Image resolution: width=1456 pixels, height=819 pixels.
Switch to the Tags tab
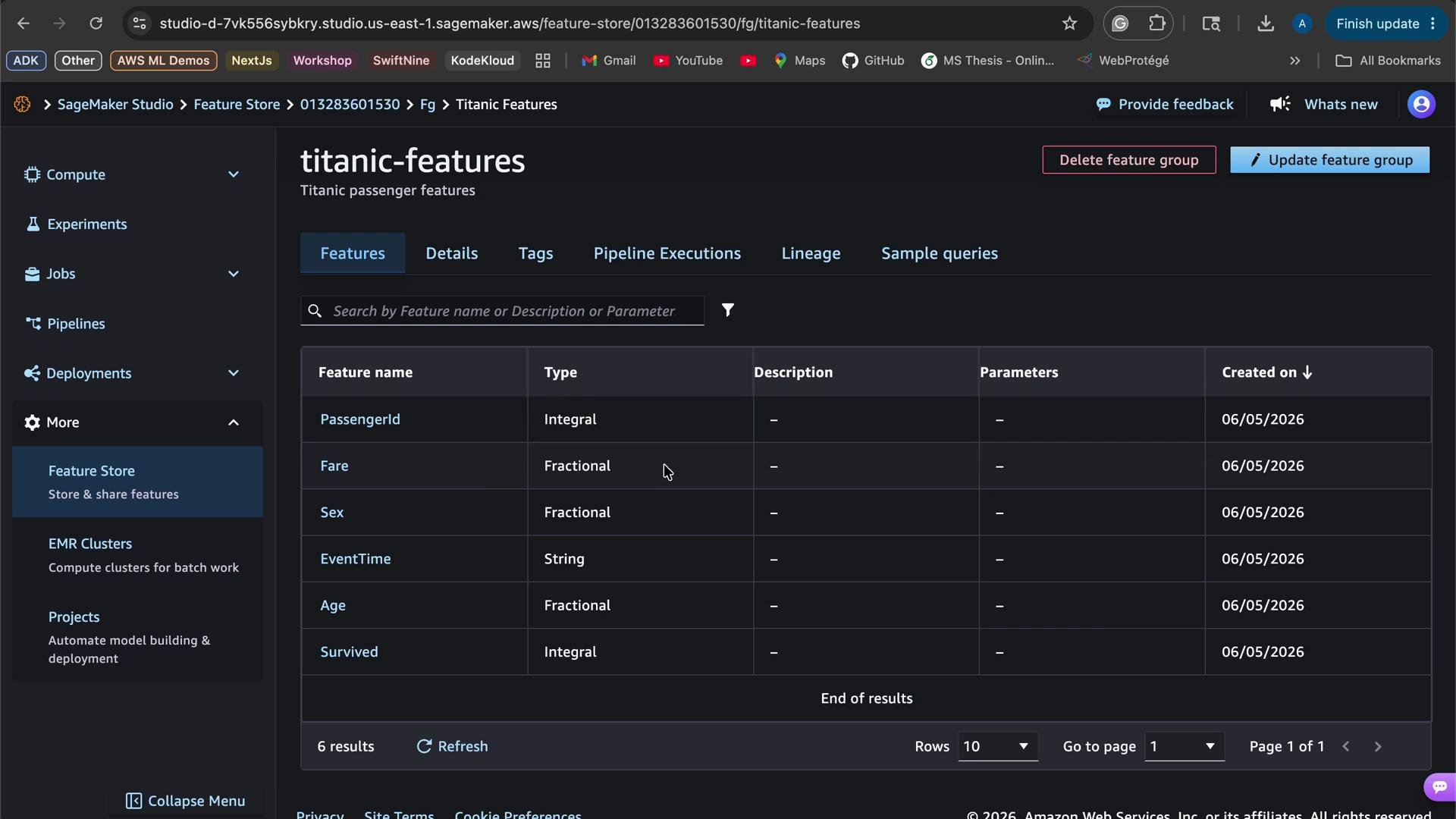click(x=535, y=253)
